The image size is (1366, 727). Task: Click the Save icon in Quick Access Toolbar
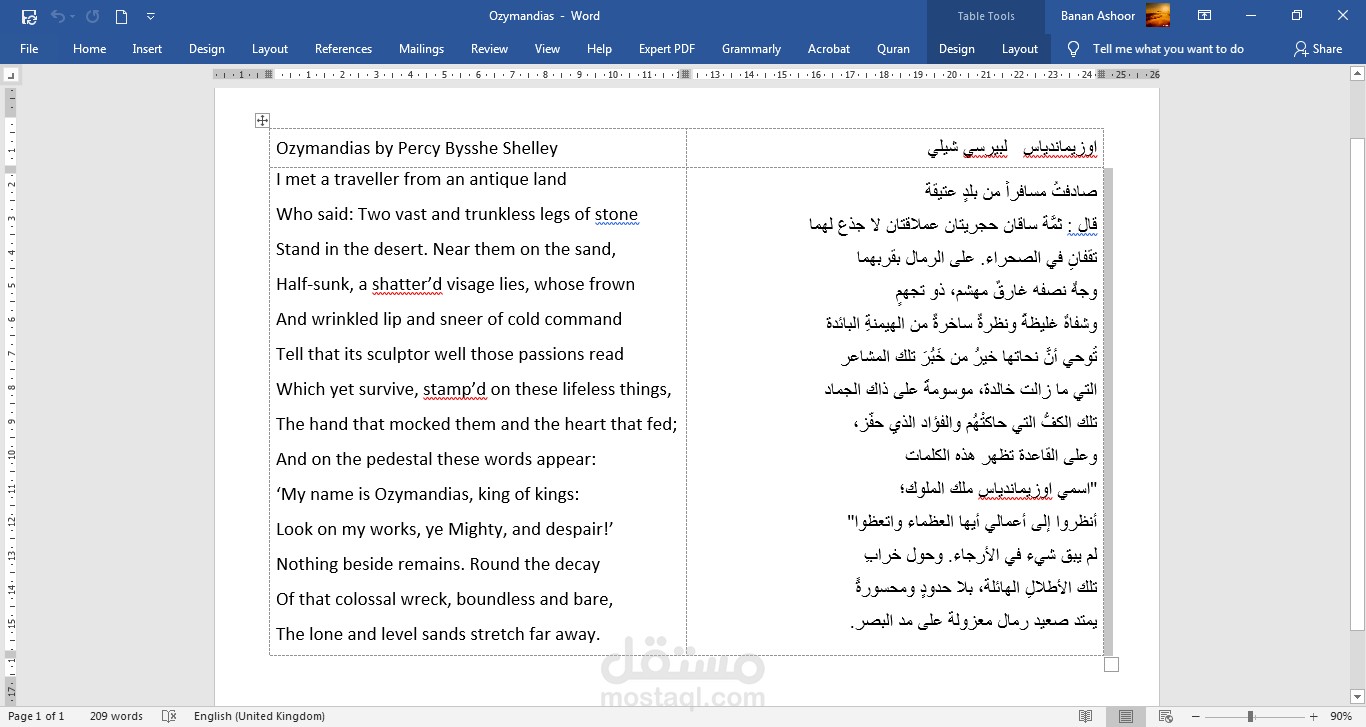(29, 16)
